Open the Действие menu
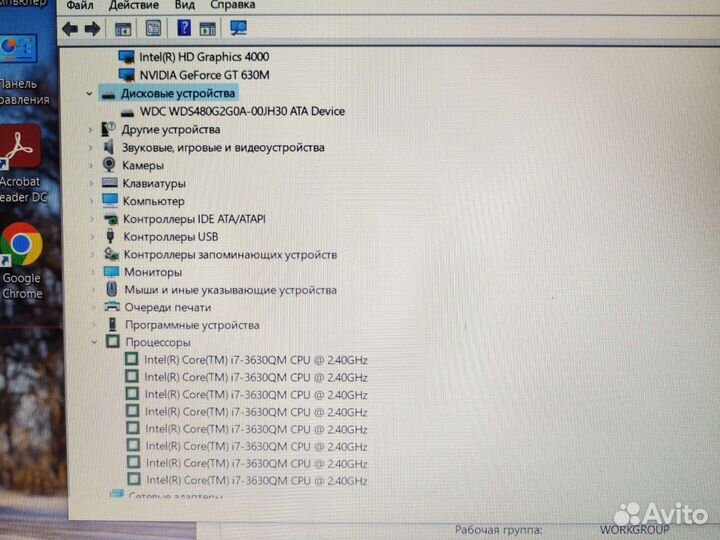720x540 pixels. click(134, 6)
